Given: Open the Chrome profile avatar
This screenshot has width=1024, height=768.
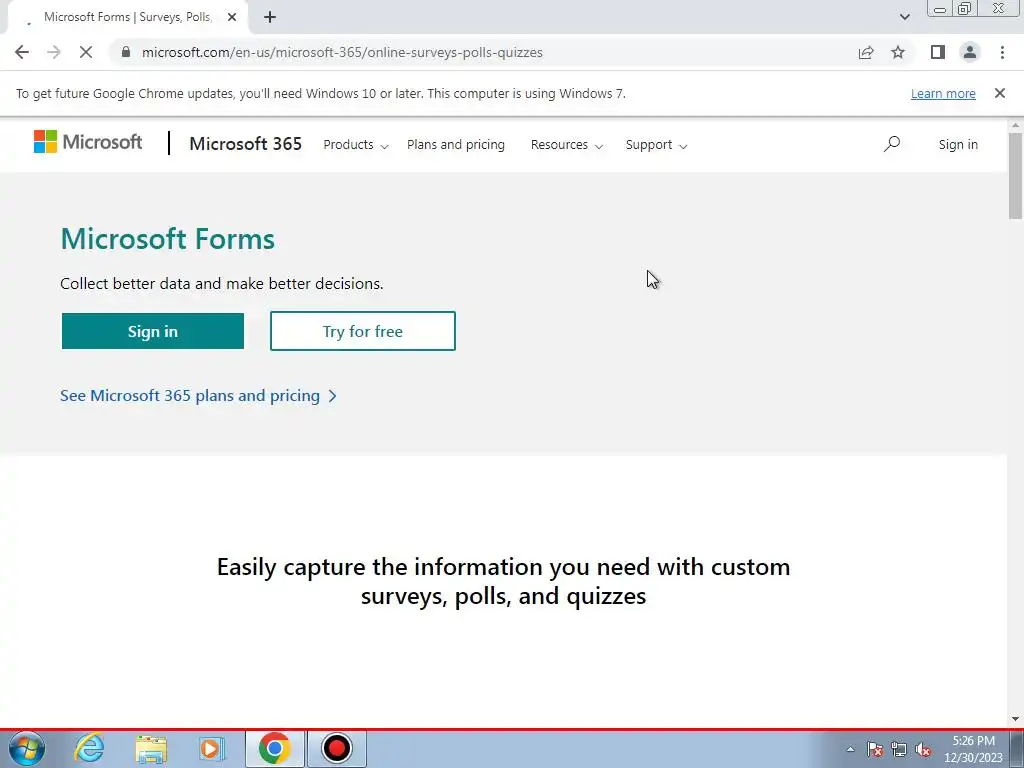Looking at the screenshot, I should click(x=970, y=52).
